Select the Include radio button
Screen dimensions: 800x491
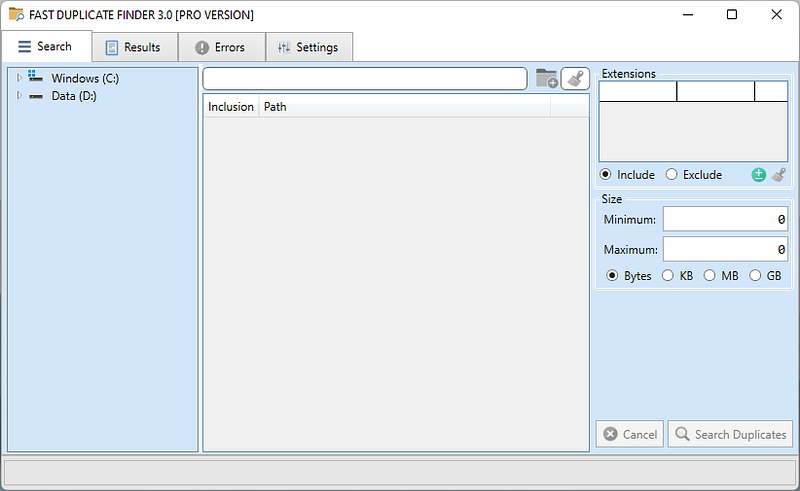coord(605,175)
